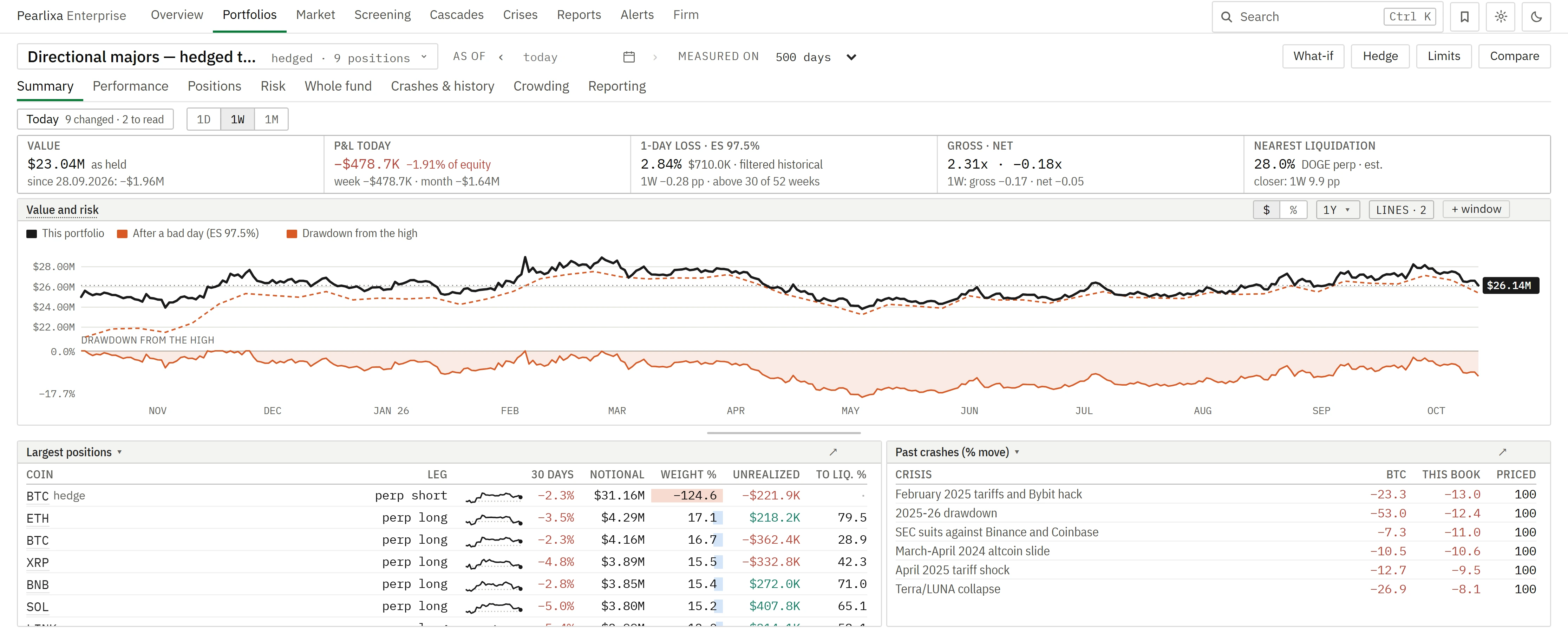
Task: Open LINES · 2 selector
Action: pos(1400,210)
